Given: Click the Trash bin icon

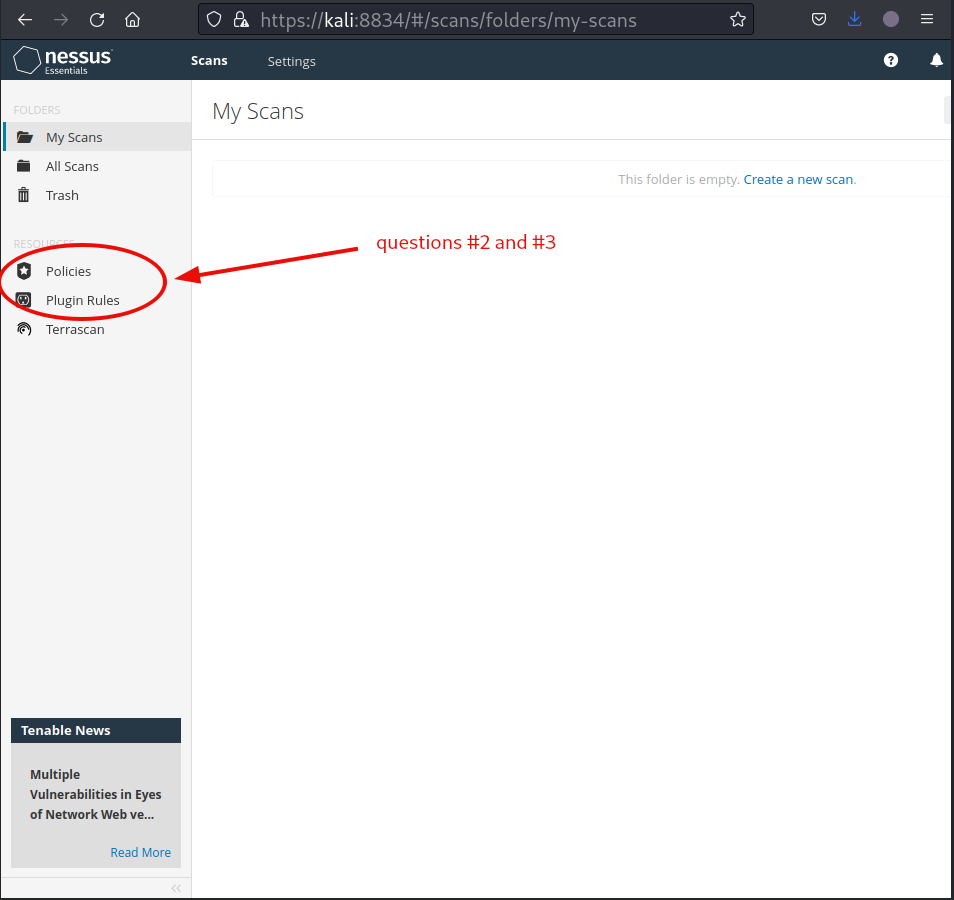Looking at the screenshot, I should (25, 195).
